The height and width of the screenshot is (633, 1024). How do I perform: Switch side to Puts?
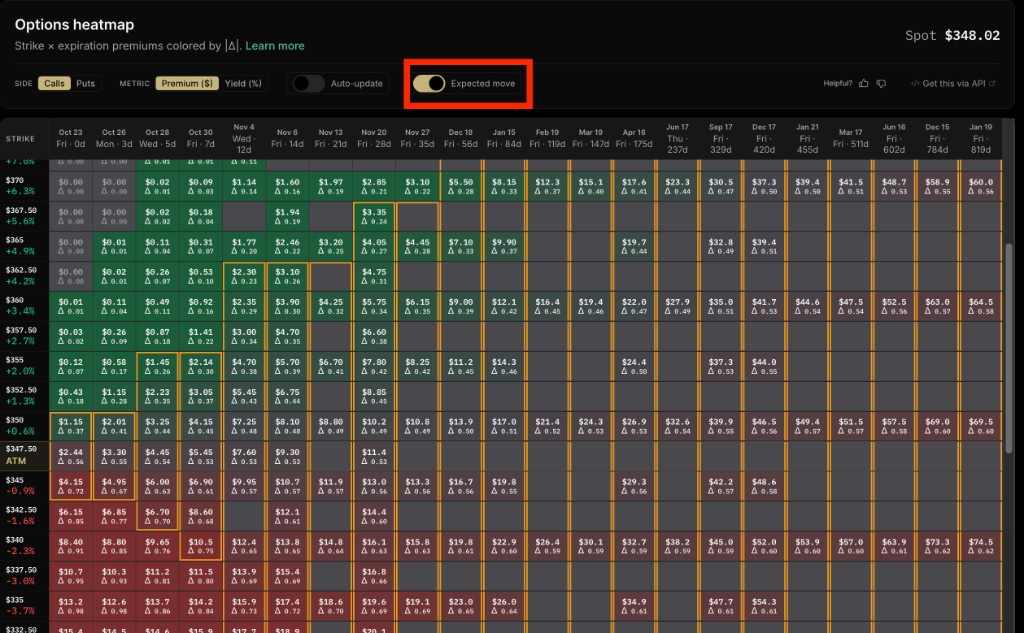(86, 84)
